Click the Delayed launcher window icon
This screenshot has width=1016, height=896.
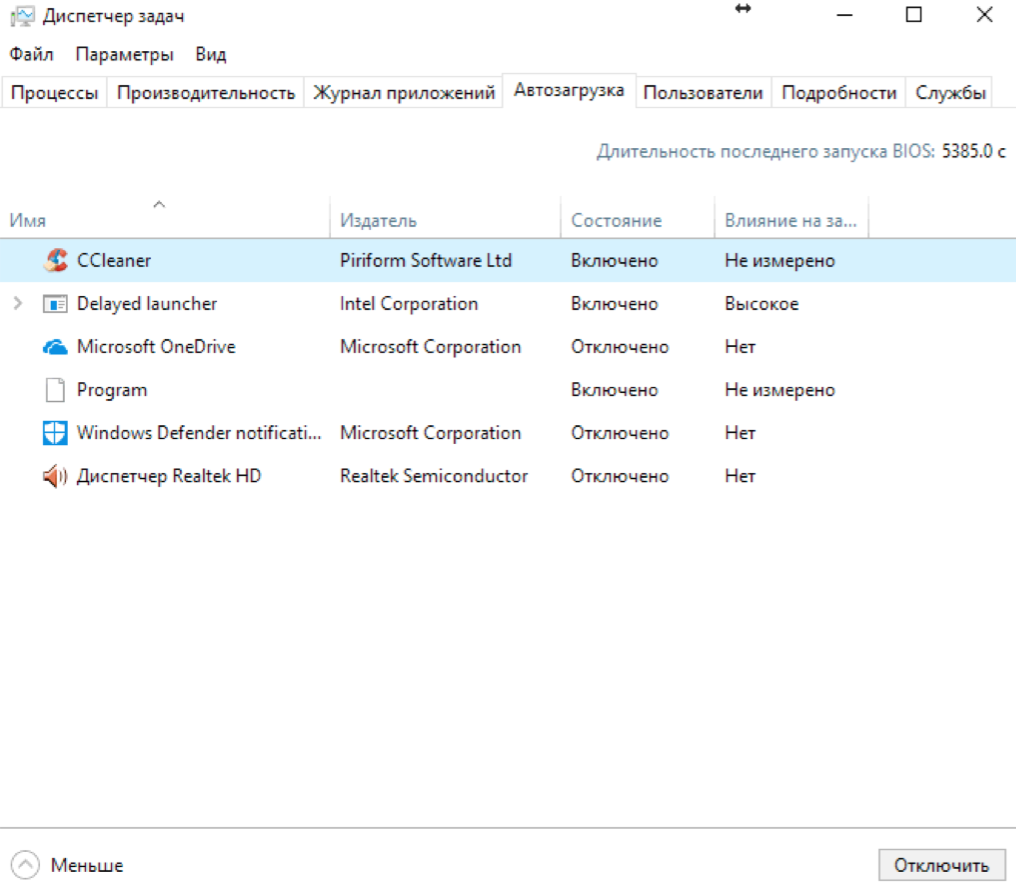coord(55,304)
